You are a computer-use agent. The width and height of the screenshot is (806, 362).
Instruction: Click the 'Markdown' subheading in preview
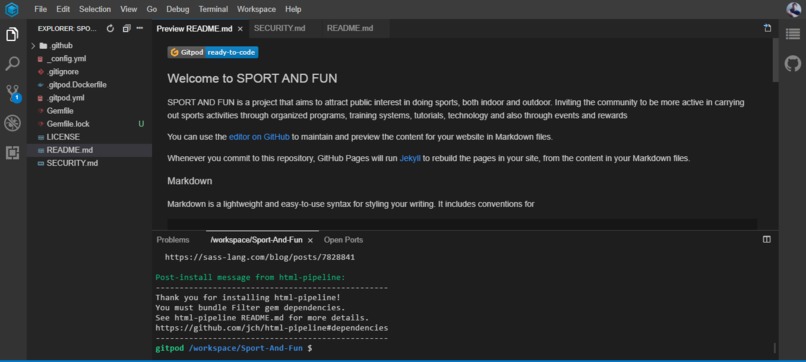[x=190, y=181]
